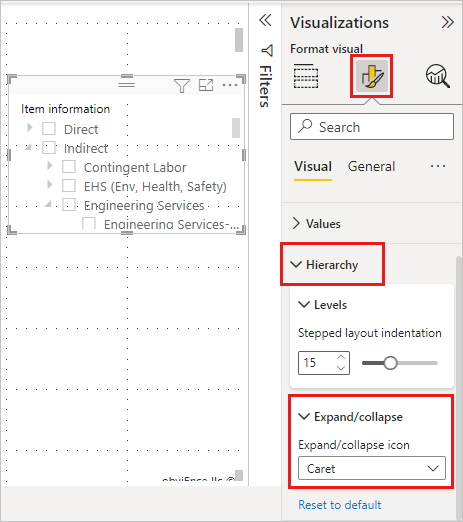Collapse the Visualizations pane with double-chevron
Viewport: 463px width, 522px height.
tap(447, 22)
